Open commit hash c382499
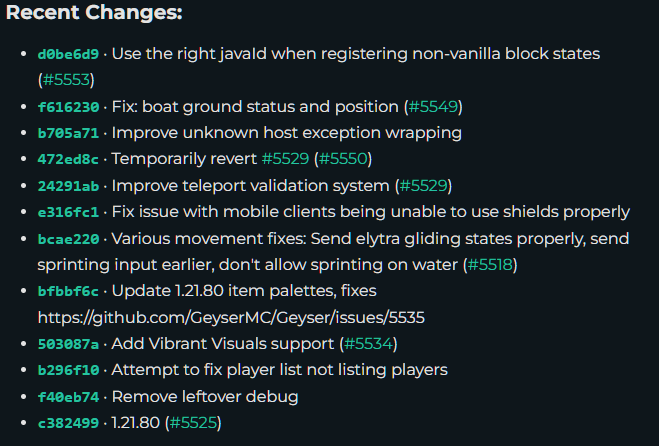The image size is (659, 446). (68, 423)
